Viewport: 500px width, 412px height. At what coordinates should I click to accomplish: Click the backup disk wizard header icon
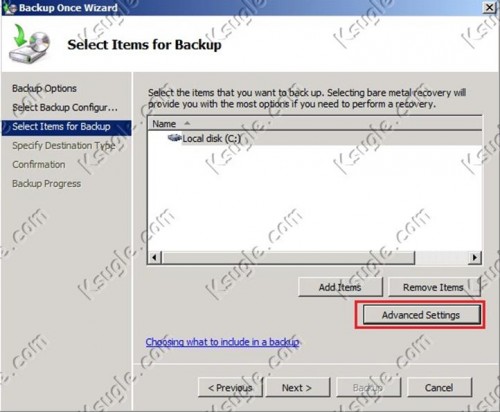coord(29,45)
